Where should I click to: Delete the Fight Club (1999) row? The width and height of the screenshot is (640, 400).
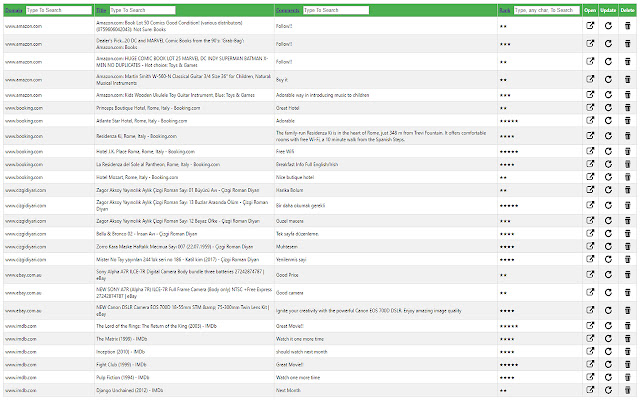pyautogui.click(x=628, y=364)
